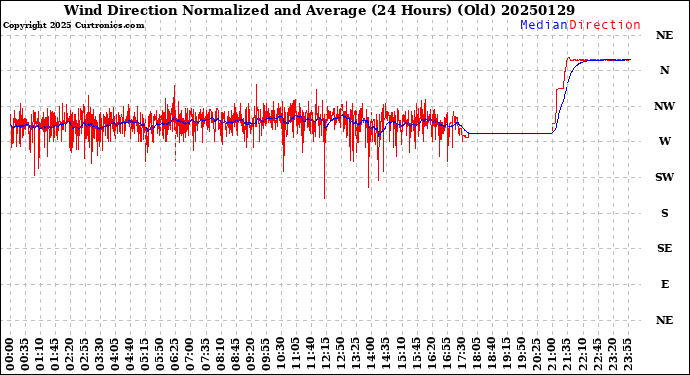The height and width of the screenshot is (375, 690).
Task: Click the 16:55 time label
Action: click(x=446, y=355)
